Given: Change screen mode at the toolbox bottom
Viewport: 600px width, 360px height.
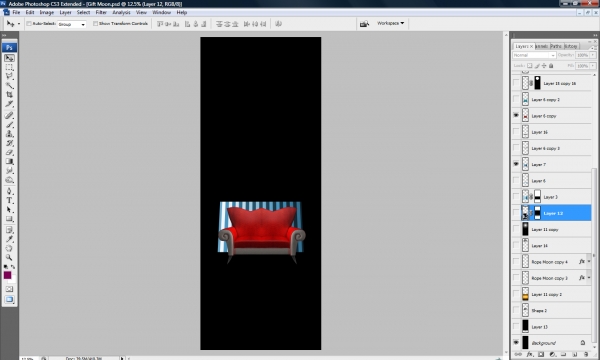Looking at the screenshot, I should [10, 299].
